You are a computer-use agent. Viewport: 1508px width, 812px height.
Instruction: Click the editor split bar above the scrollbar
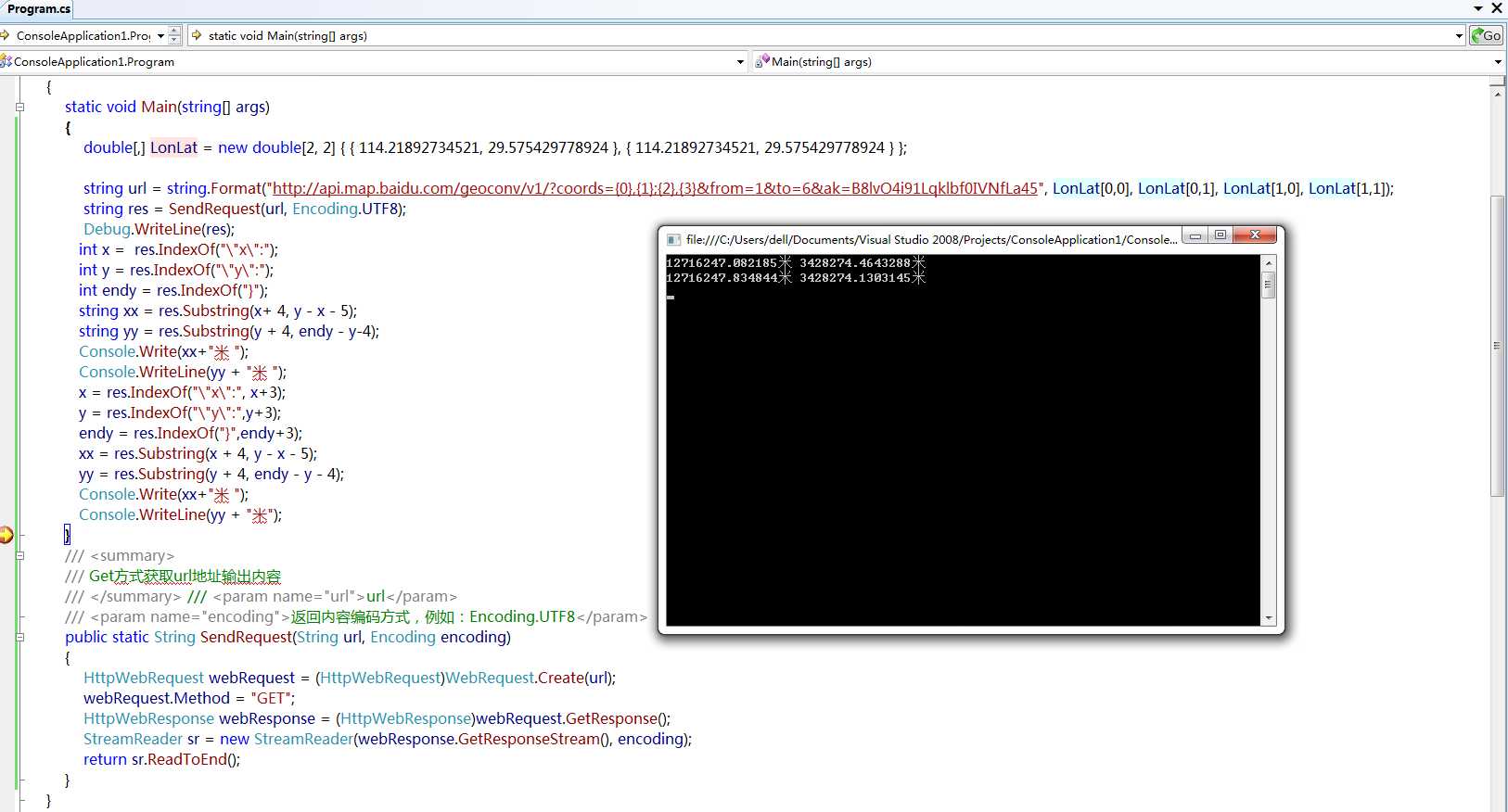click(x=1498, y=81)
